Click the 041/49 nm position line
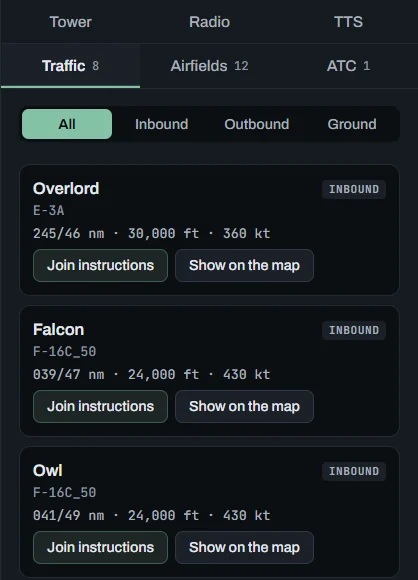418x580 pixels. pos(152,515)
